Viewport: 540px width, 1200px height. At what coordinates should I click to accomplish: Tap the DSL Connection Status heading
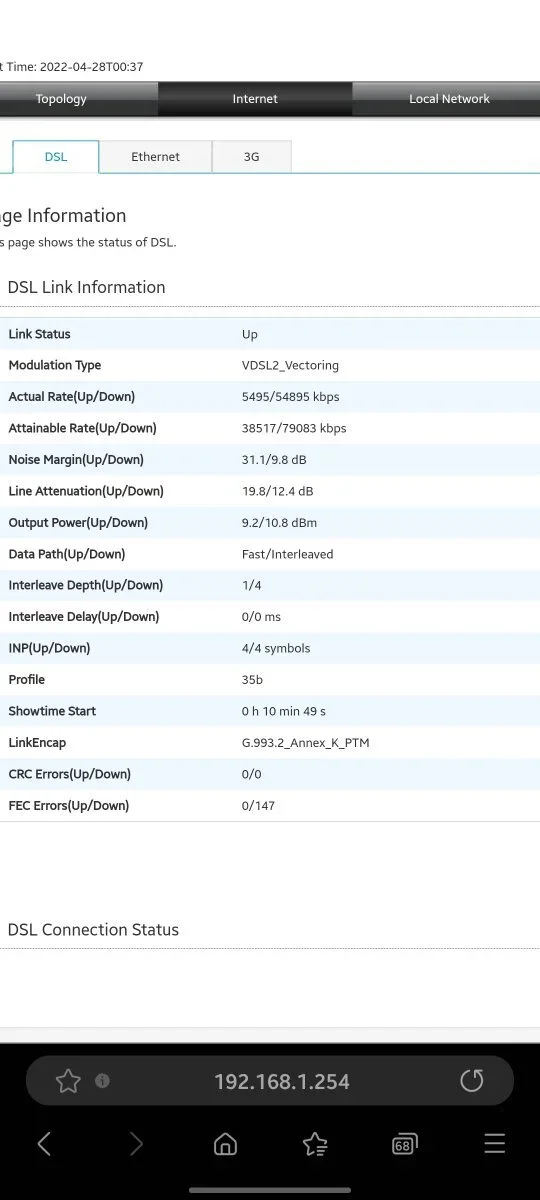point(93,930)
